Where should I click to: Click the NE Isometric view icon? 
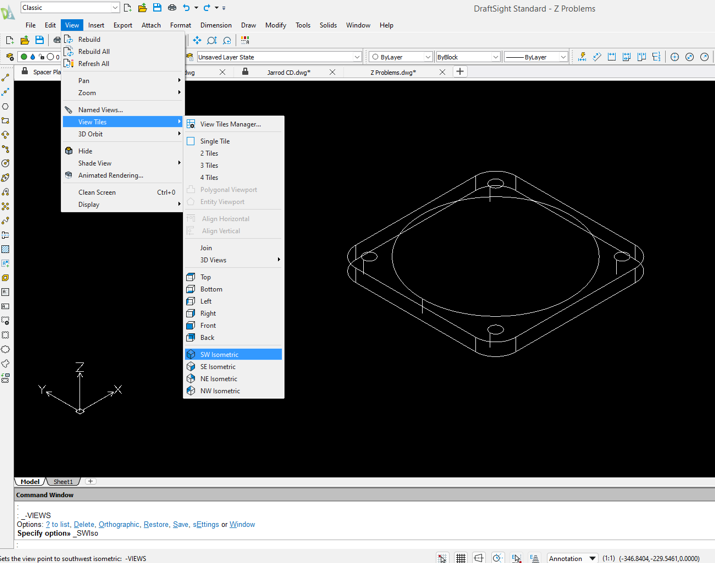click(x=191, y=379)
